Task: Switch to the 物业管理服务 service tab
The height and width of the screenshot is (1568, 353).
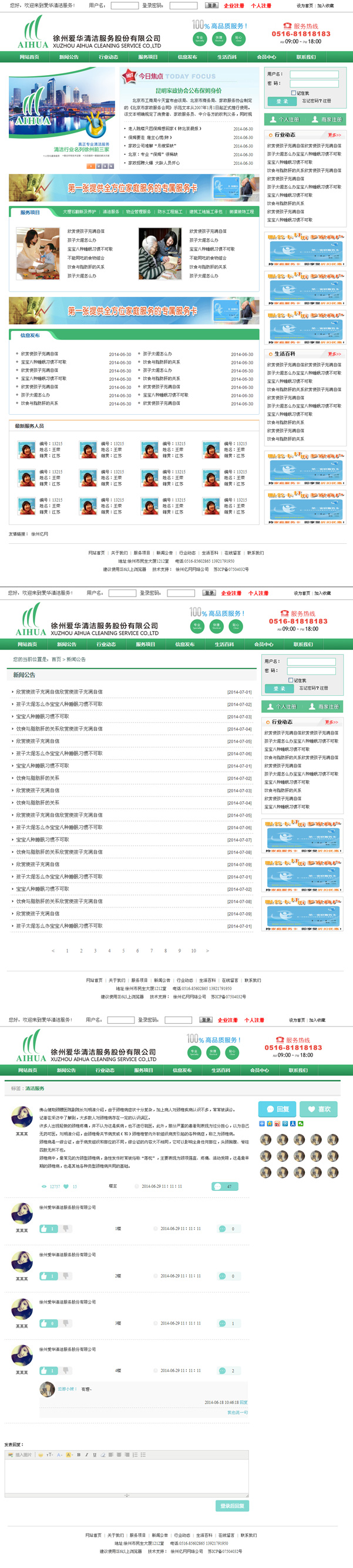Action: [x=139, y=212]
